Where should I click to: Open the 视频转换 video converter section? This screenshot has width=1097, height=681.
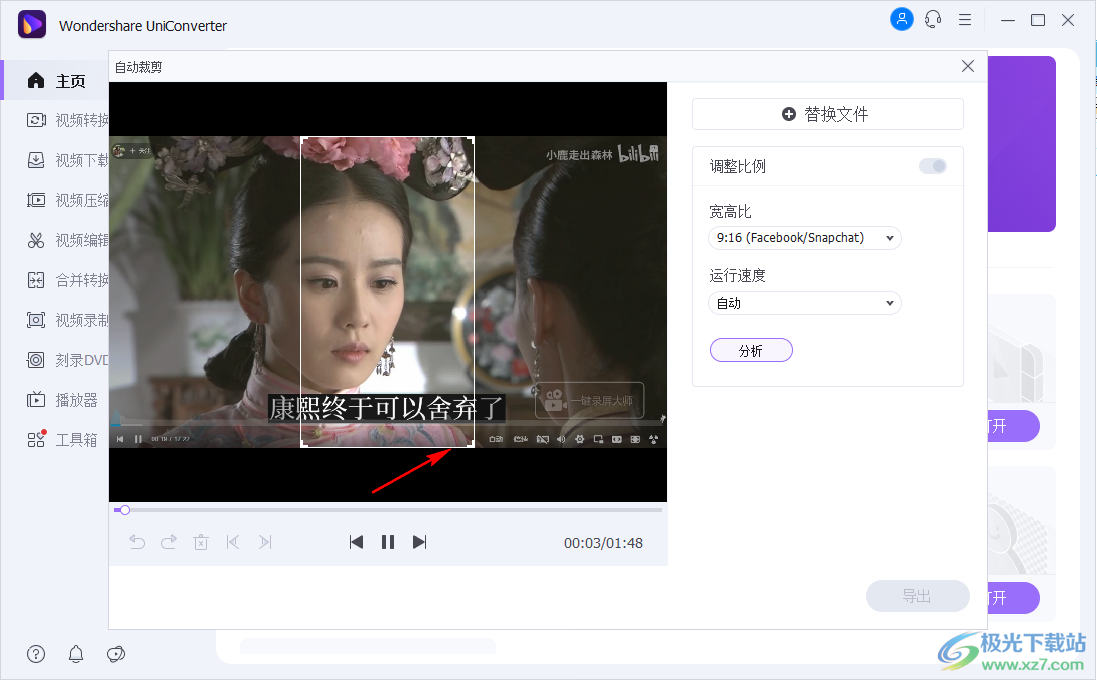[x=67, y=120]
